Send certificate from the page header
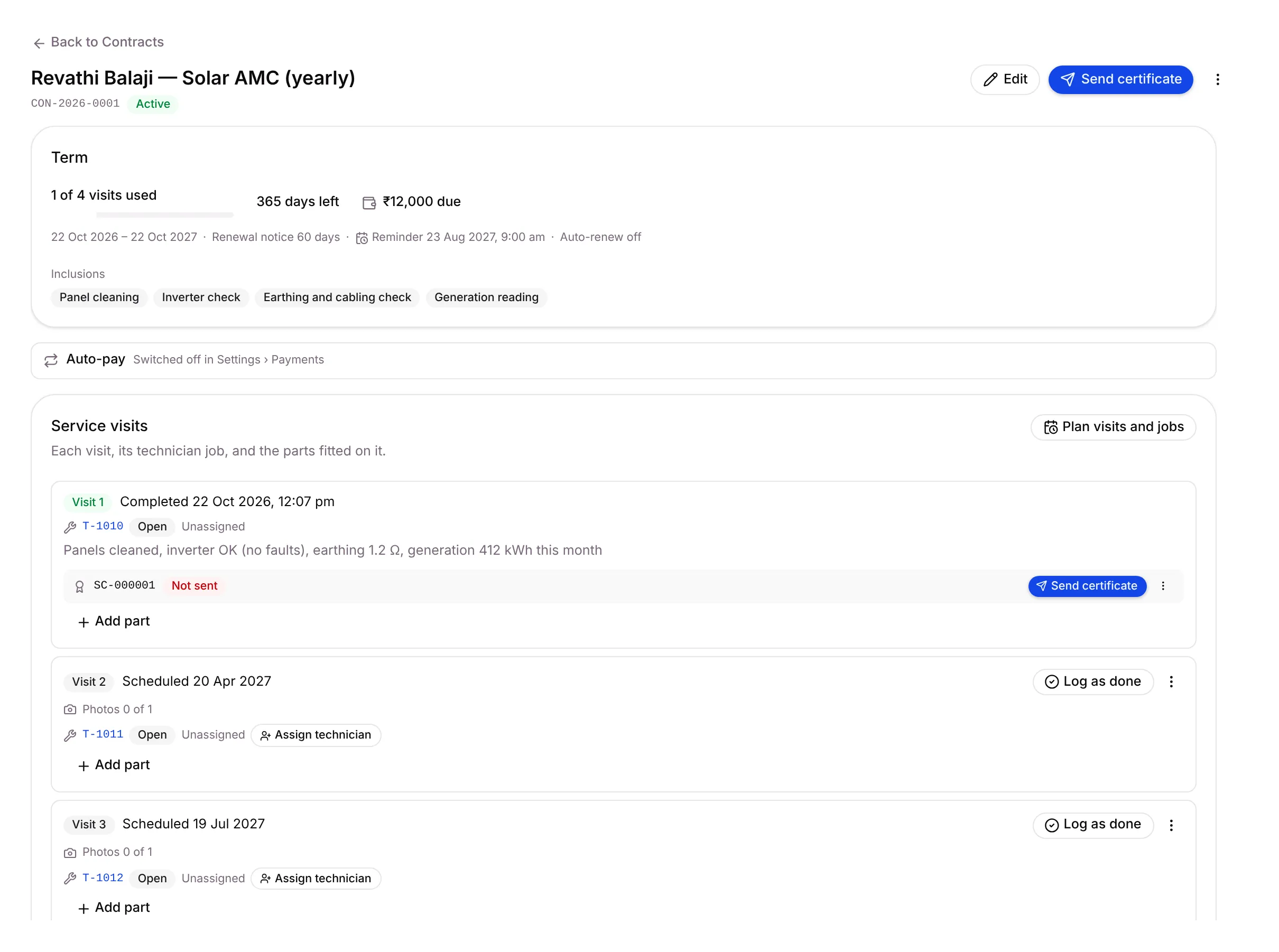Image resolution: width=1279 pixels, height=952 pixels. point(1119,80)
